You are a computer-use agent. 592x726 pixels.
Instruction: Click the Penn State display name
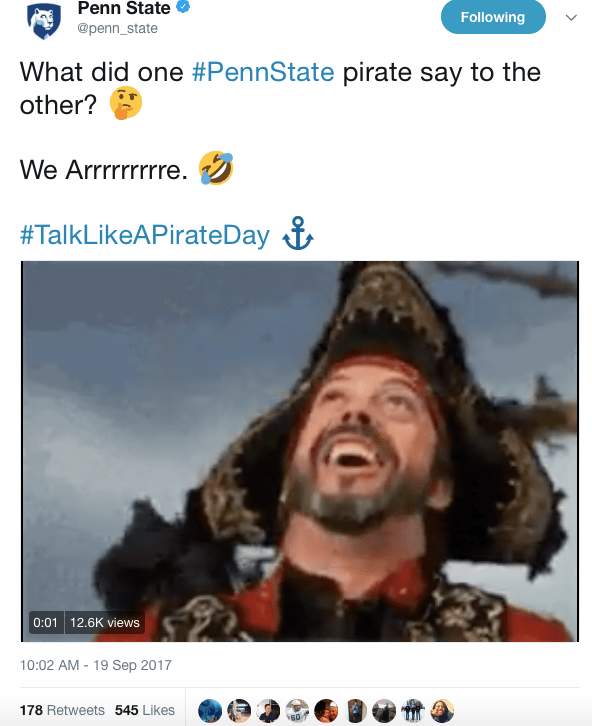(124, 8)
